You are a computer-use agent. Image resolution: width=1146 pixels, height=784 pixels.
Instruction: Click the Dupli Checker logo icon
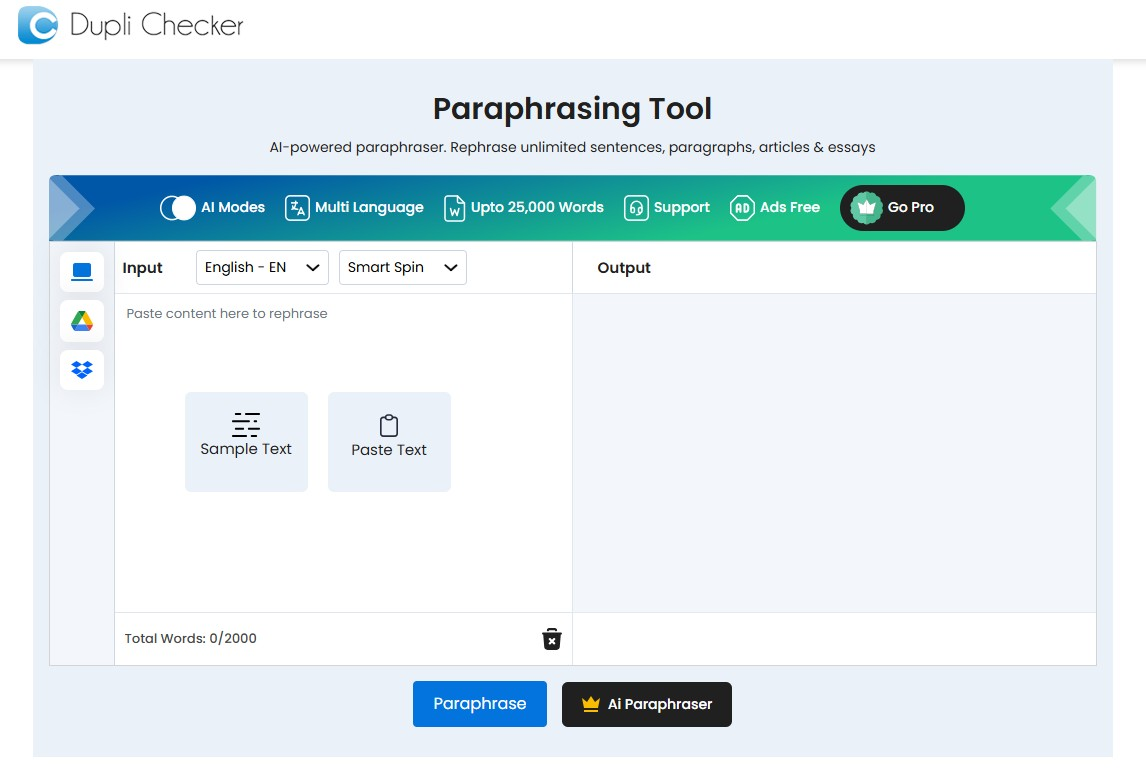pyautogui.click(x=37, y=25)
